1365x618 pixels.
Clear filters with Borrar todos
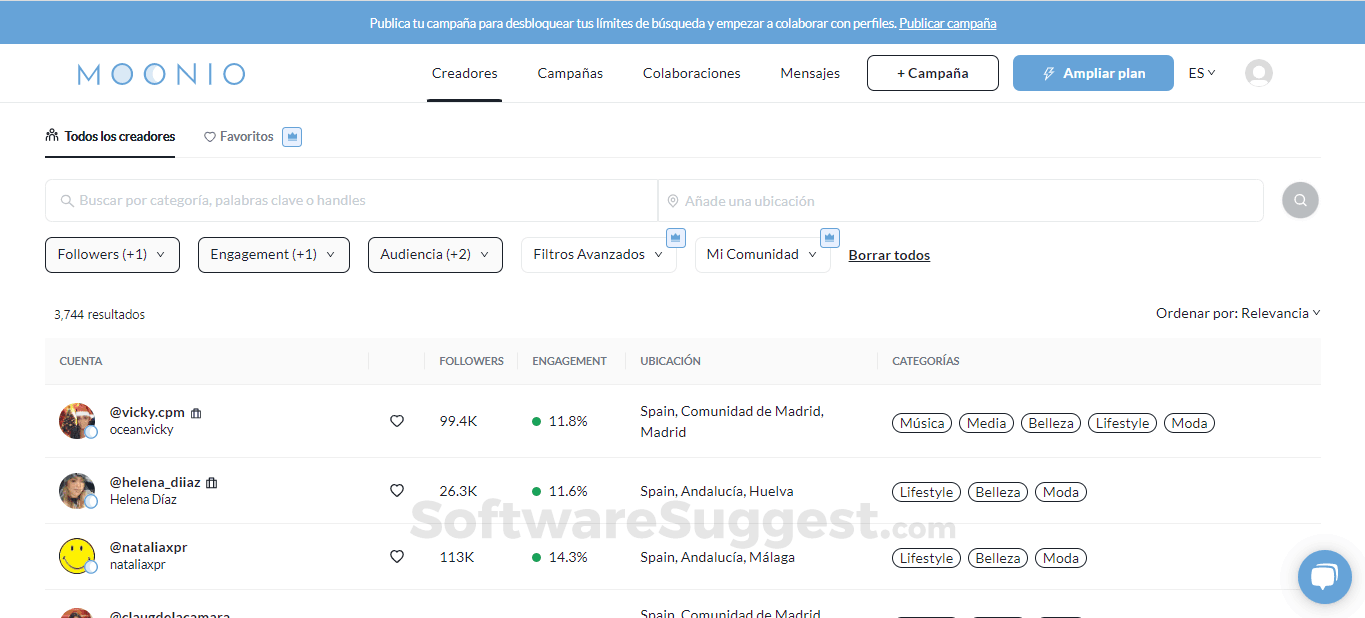click(x=888, y=255)
